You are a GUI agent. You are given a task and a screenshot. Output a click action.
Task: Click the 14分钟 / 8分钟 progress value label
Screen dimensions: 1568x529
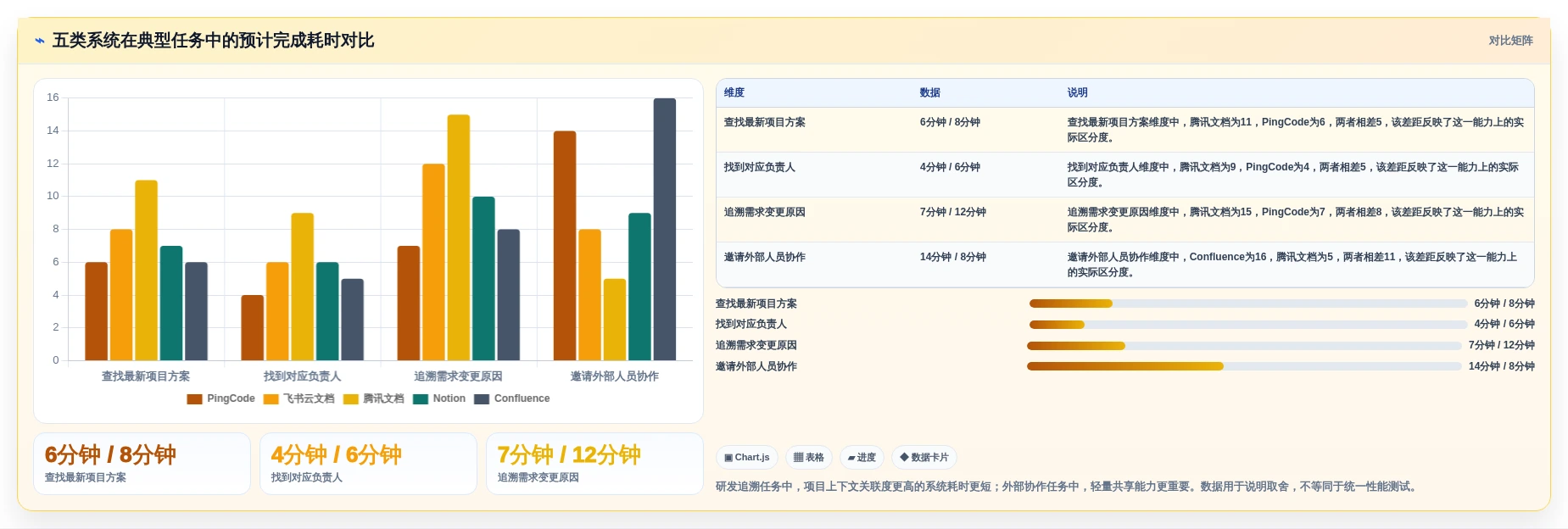click(1502, 366)
